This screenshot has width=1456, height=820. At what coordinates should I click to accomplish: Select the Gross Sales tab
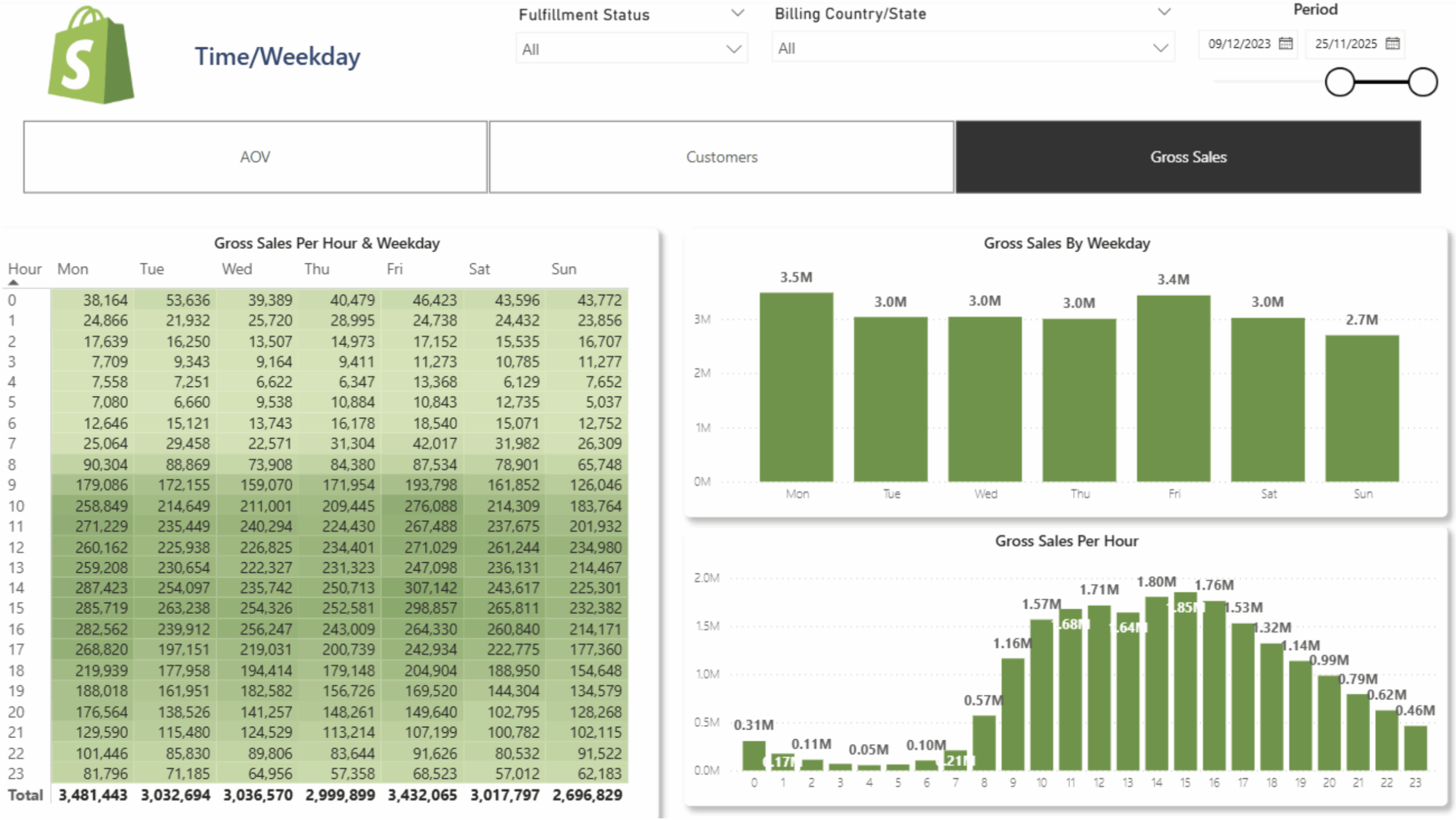click(1188, 156)
